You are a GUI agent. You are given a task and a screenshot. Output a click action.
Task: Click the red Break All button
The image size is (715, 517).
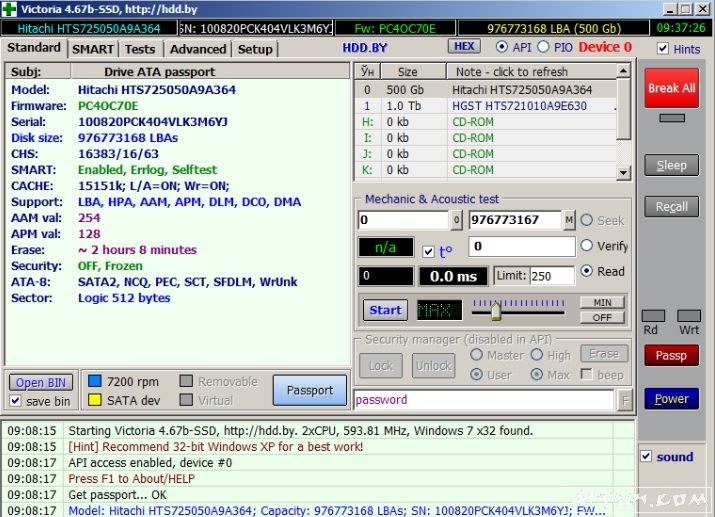670,88
